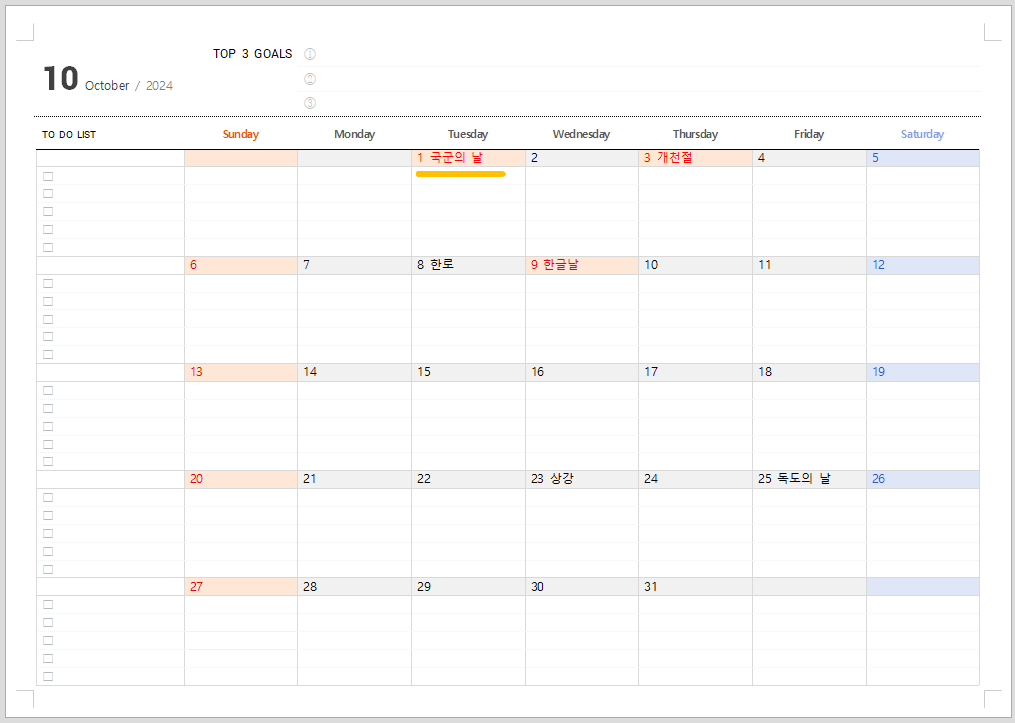
Task: Click the goal line numbered ①
Action: pos(640,54)
